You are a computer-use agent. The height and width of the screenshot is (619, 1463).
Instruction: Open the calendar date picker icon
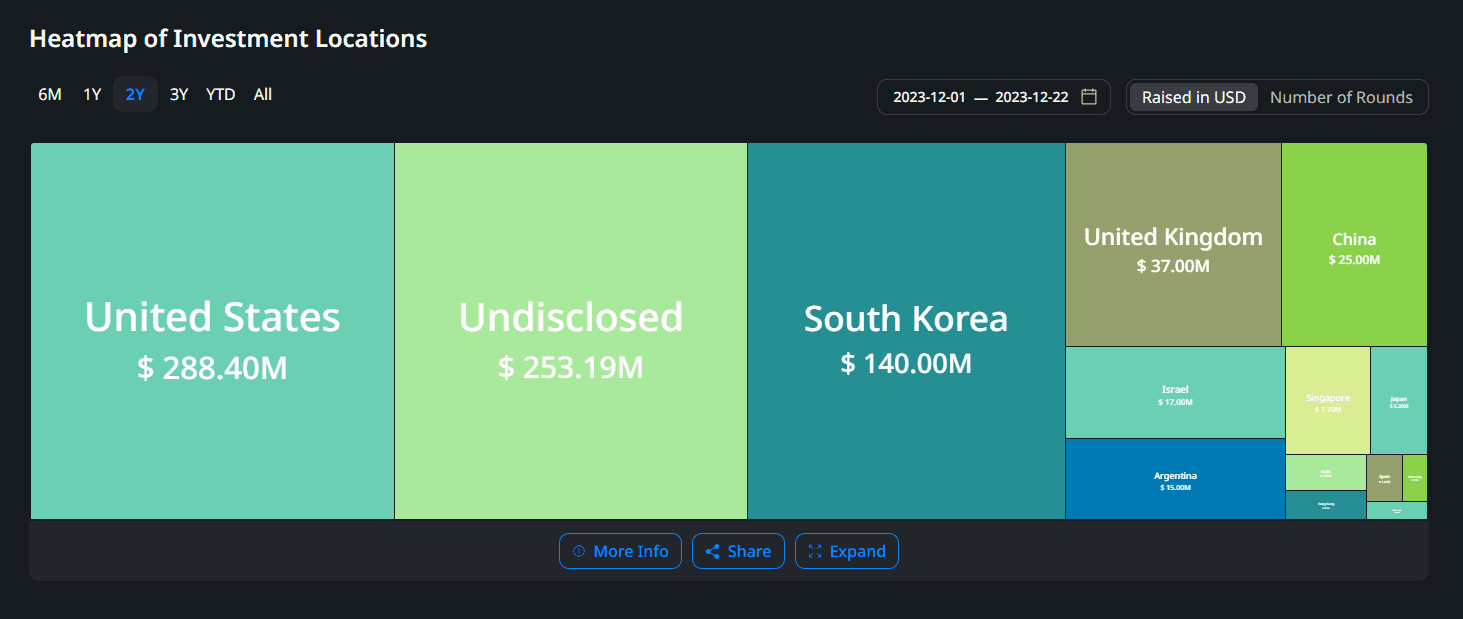[x=1089, y=96]
